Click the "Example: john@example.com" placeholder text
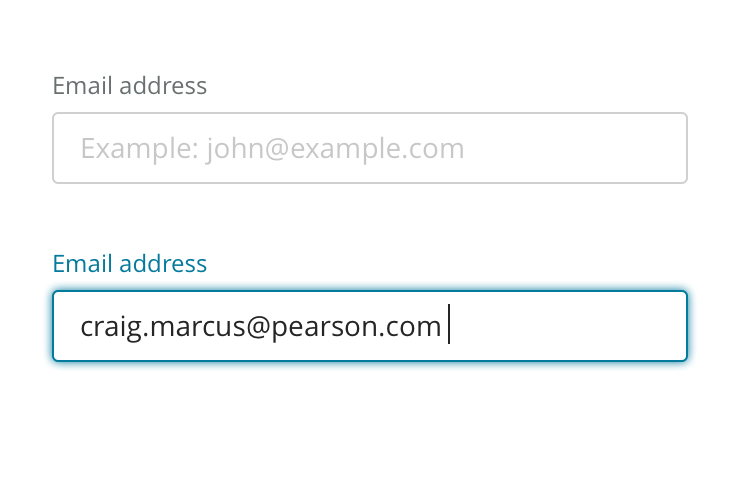 272,149
